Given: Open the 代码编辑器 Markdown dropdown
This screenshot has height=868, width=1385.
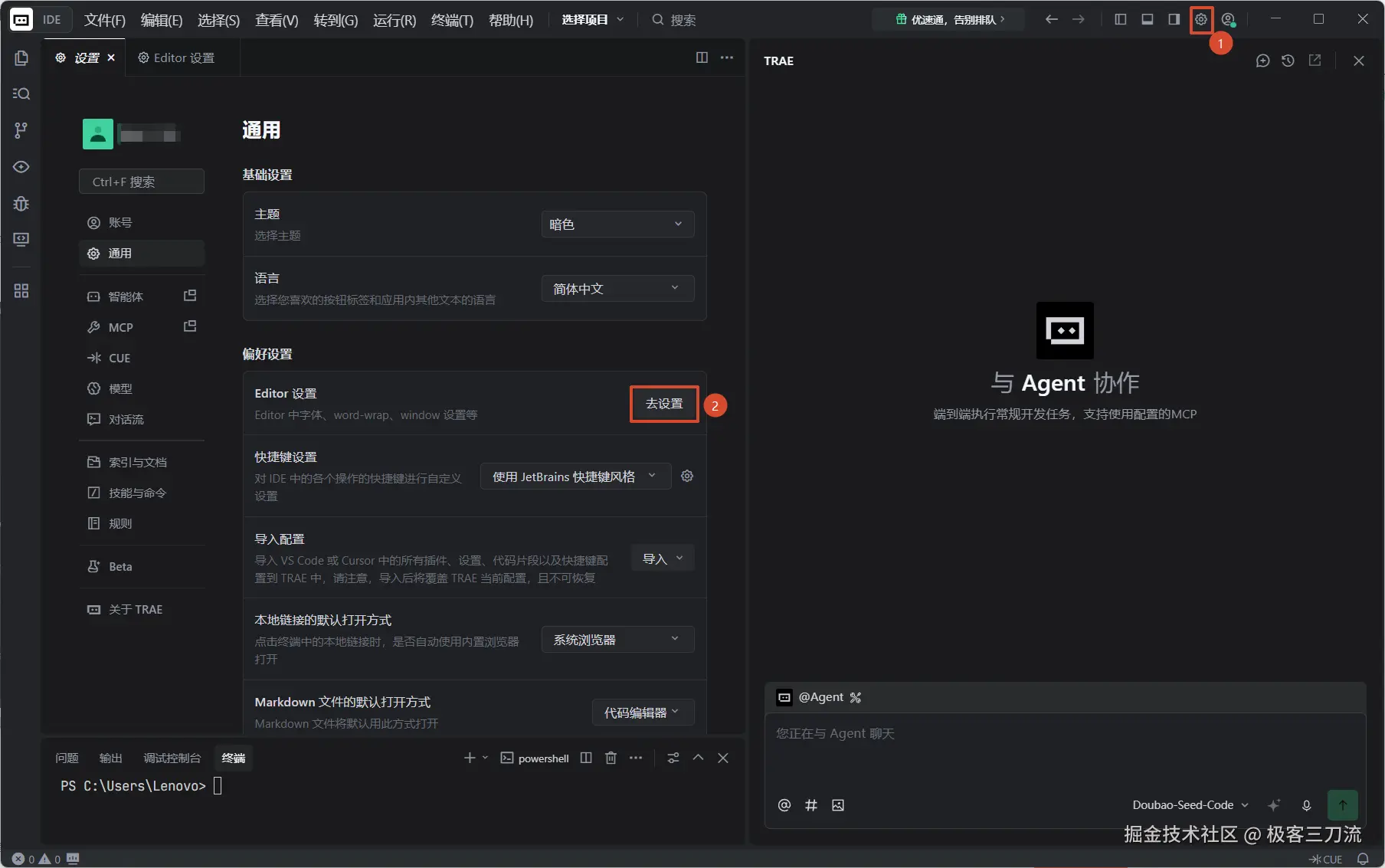Looking at the screenshot, I should (643, 712).
